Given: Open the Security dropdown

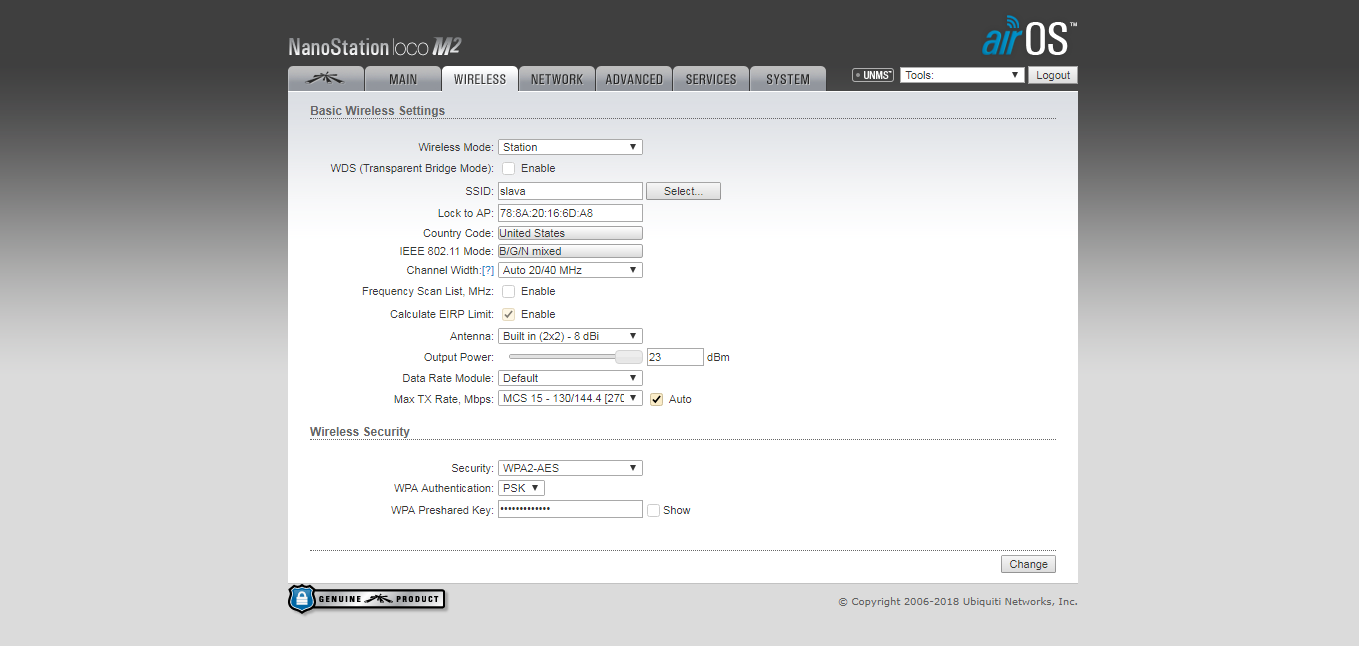Looking at the screenshot, I should tap(570, 468).
